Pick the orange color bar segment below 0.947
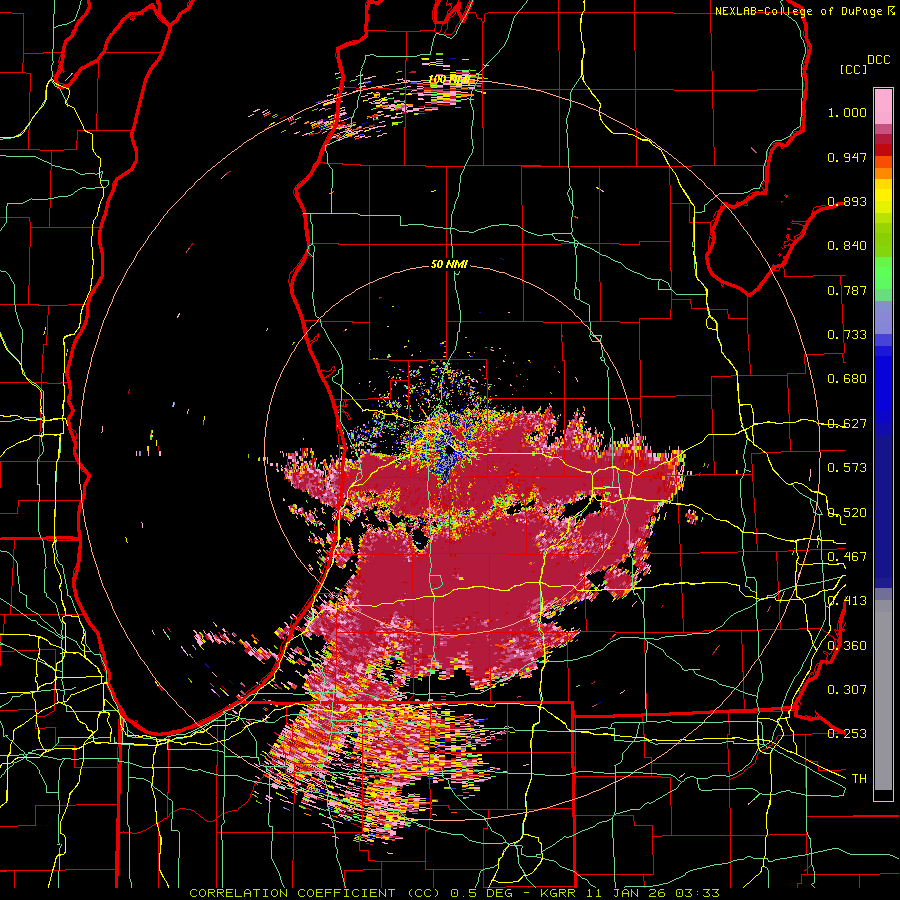 click(883, 172)
